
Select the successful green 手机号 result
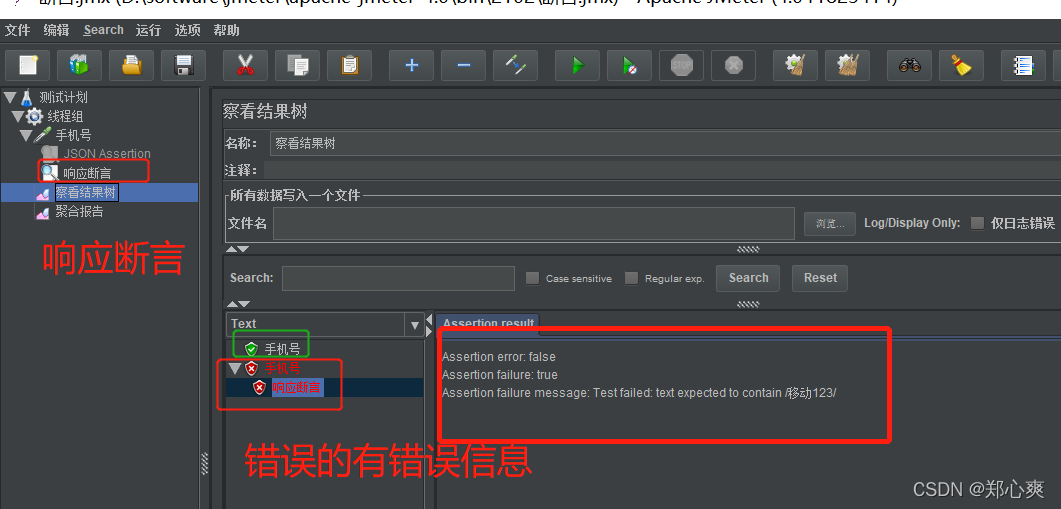tap(282, 349)
